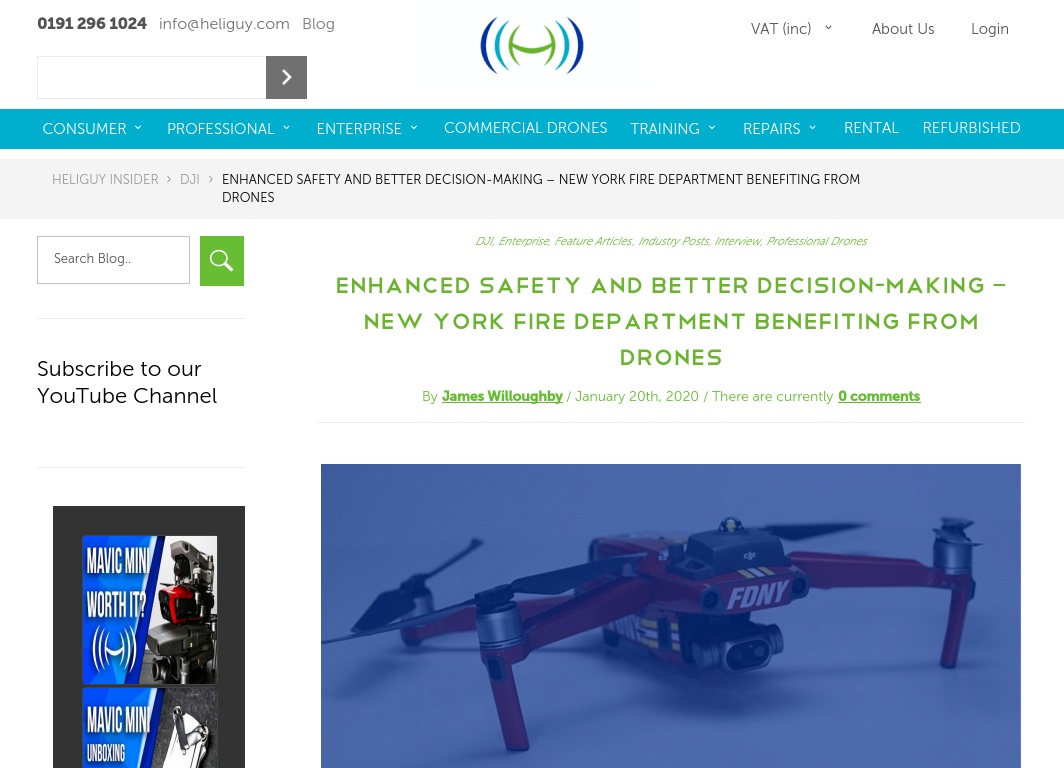This screenshot has width=1064, height=768.
Task: Focus the Search Blog input field
Action: coord(113,260)
